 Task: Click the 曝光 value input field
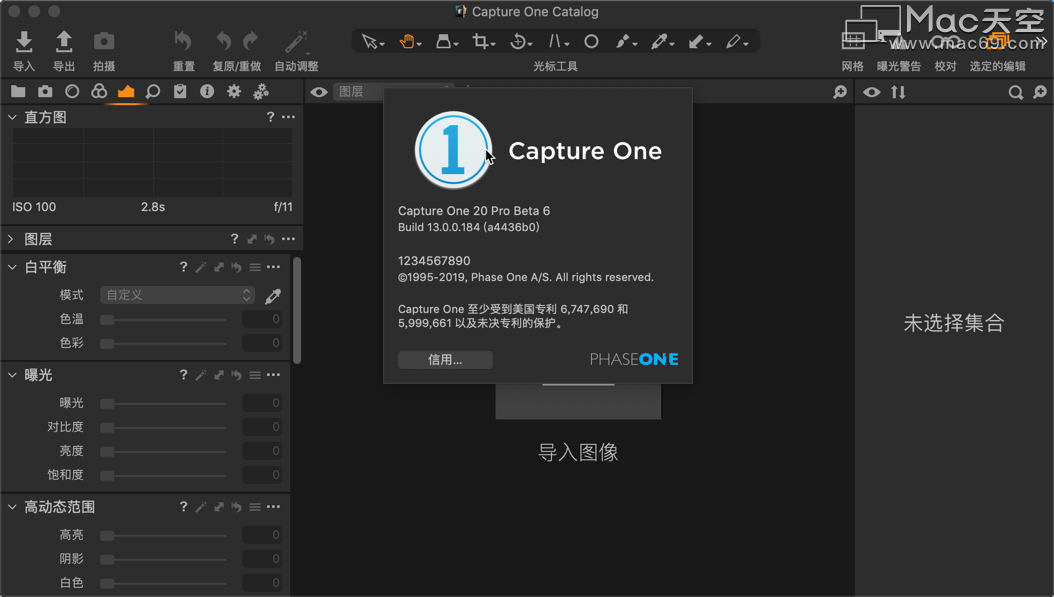pyautogui.click(x=262, y=403)
